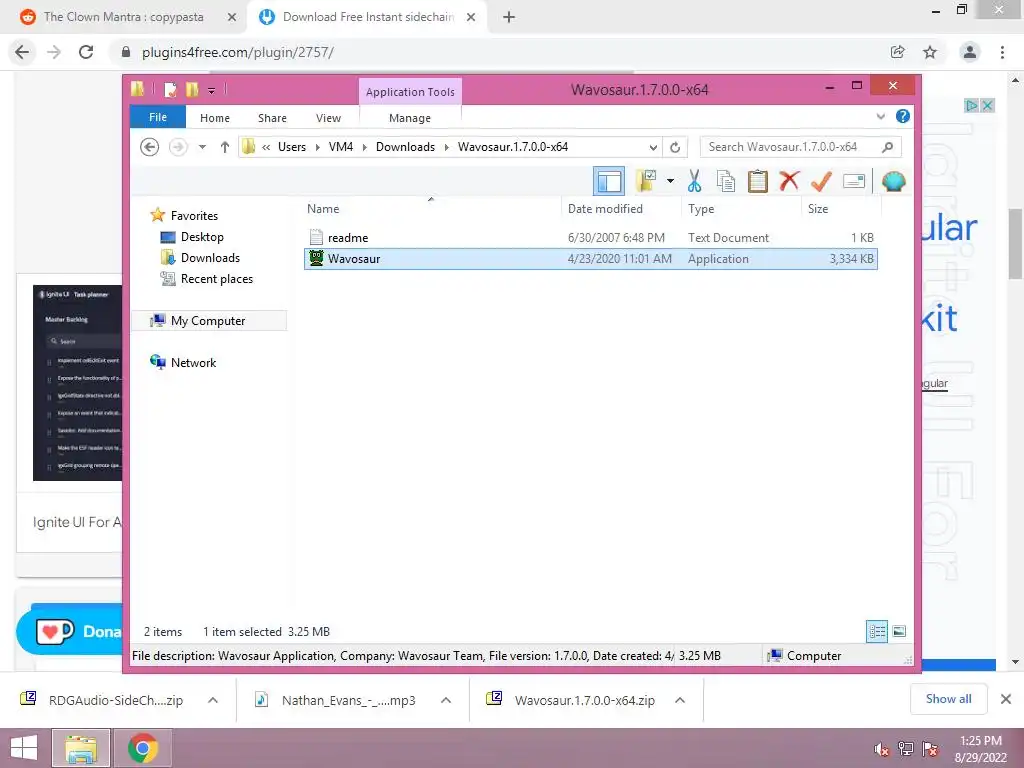Screen dimensions: 1024x768
Task: Go up one folder level arrow
Action: [225, 147]
